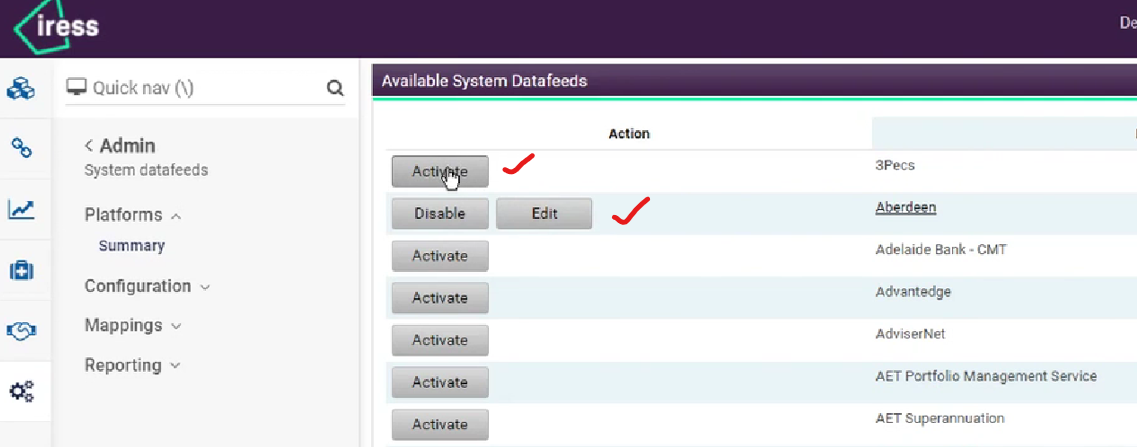Click the Available System Datafeeds title

pos(484,81)
